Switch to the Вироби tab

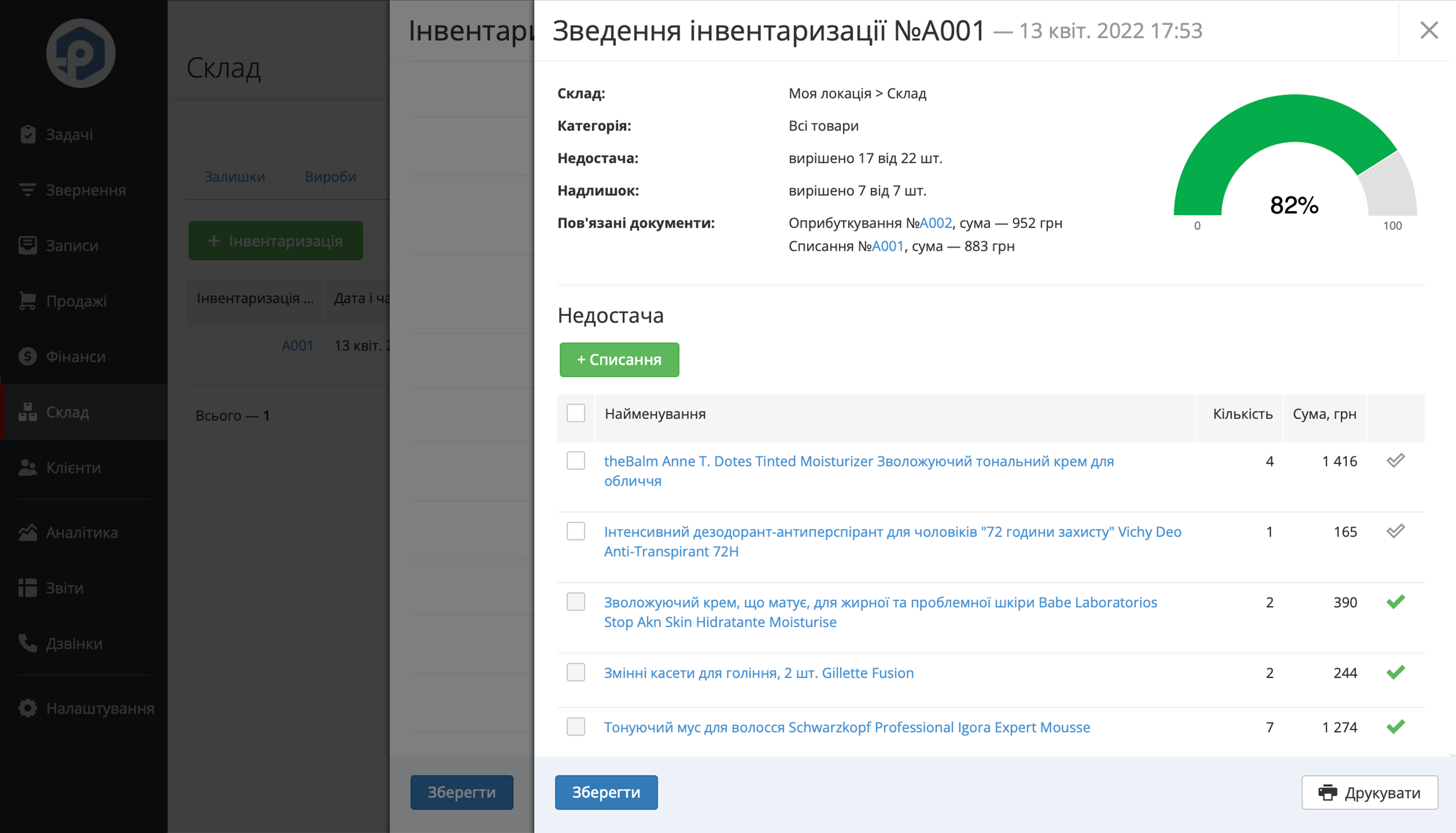tap(330, 176)
